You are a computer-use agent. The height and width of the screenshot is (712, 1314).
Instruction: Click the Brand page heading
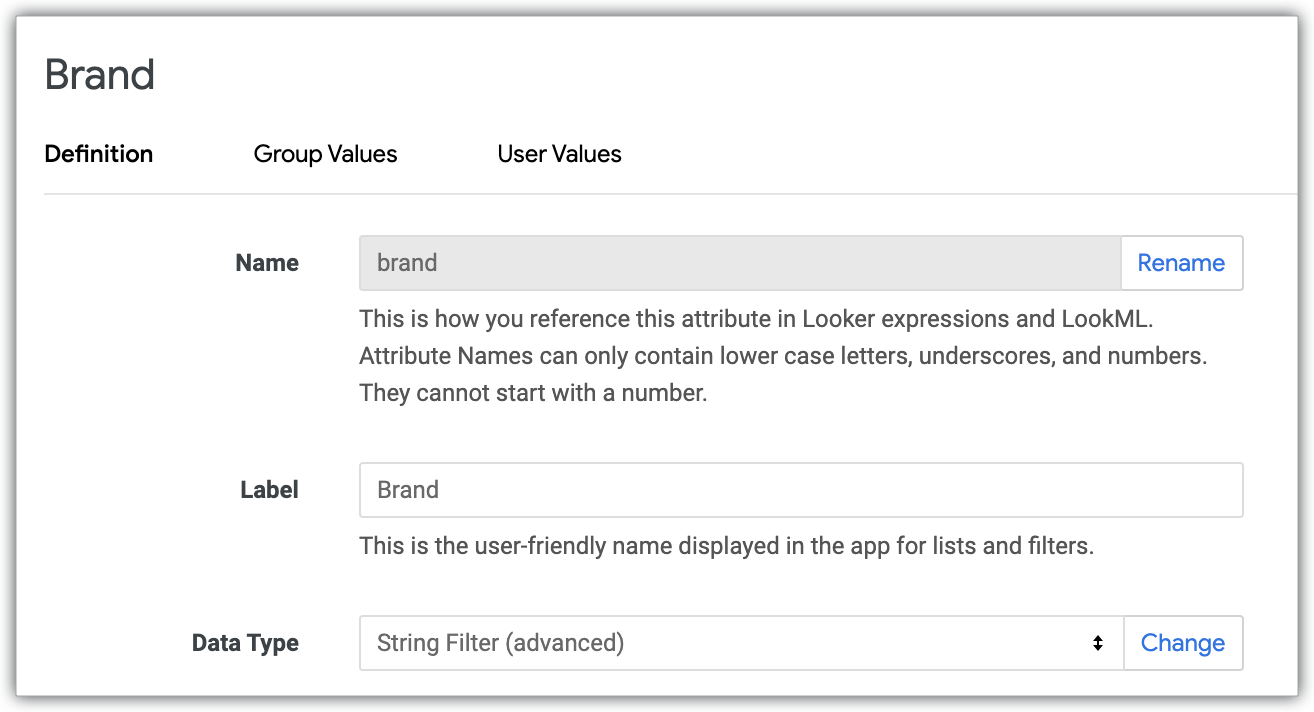click(x=100, y=75)
